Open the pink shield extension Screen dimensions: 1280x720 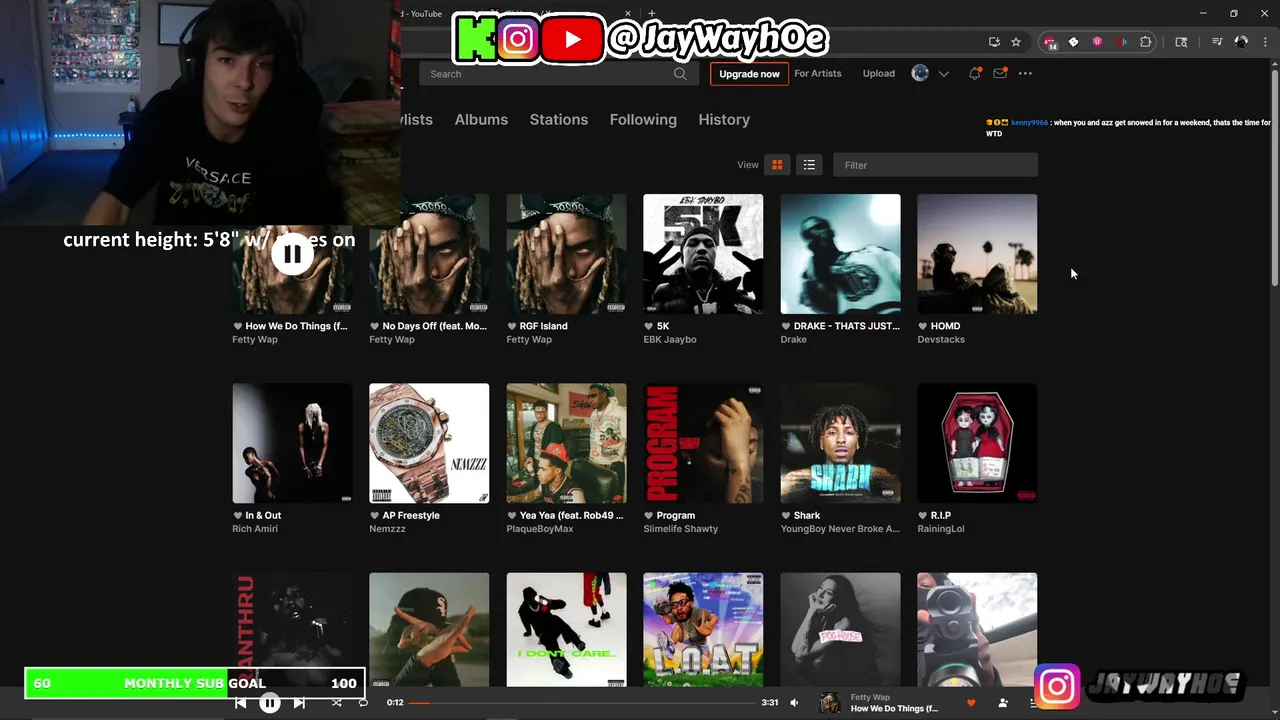(1097, 42)
